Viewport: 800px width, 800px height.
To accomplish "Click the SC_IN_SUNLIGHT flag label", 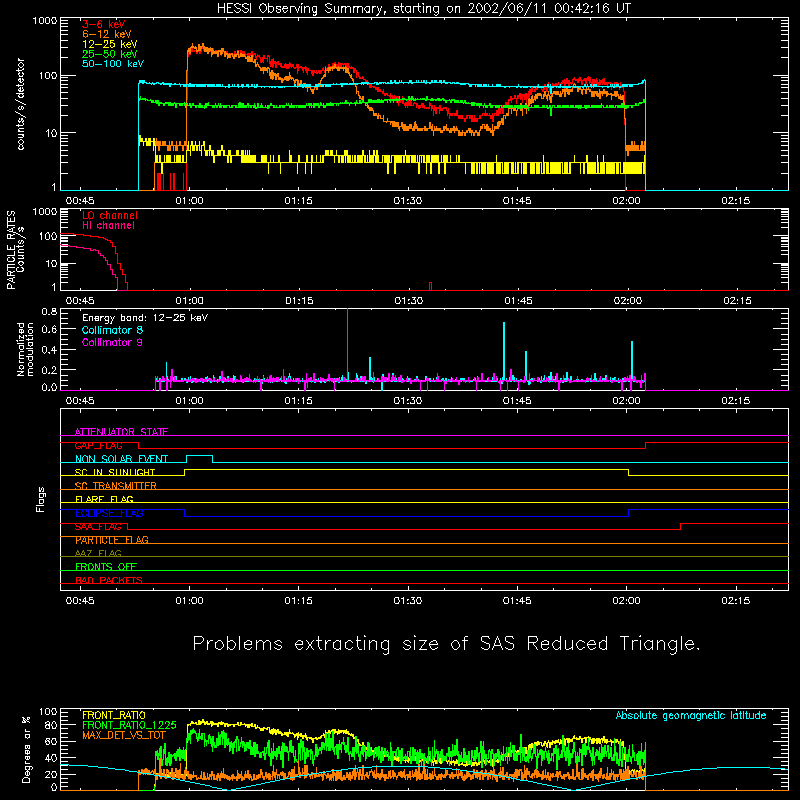I will tap(115, 472).
